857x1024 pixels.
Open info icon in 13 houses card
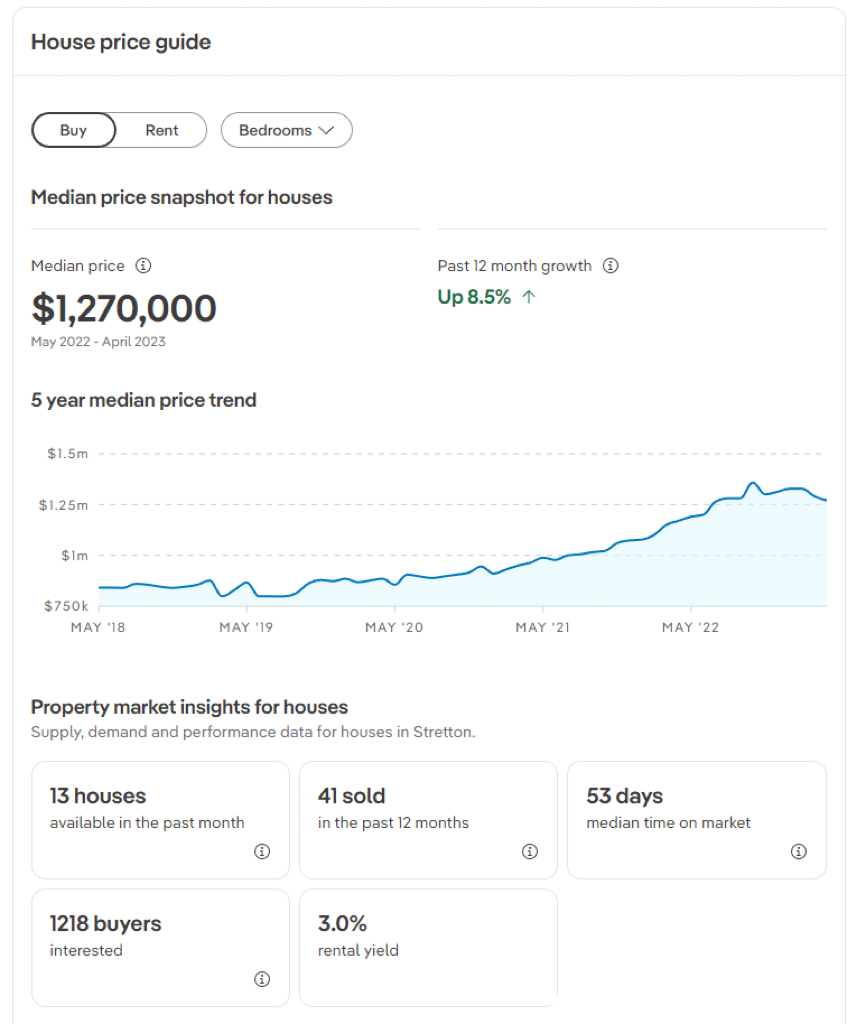262,852
